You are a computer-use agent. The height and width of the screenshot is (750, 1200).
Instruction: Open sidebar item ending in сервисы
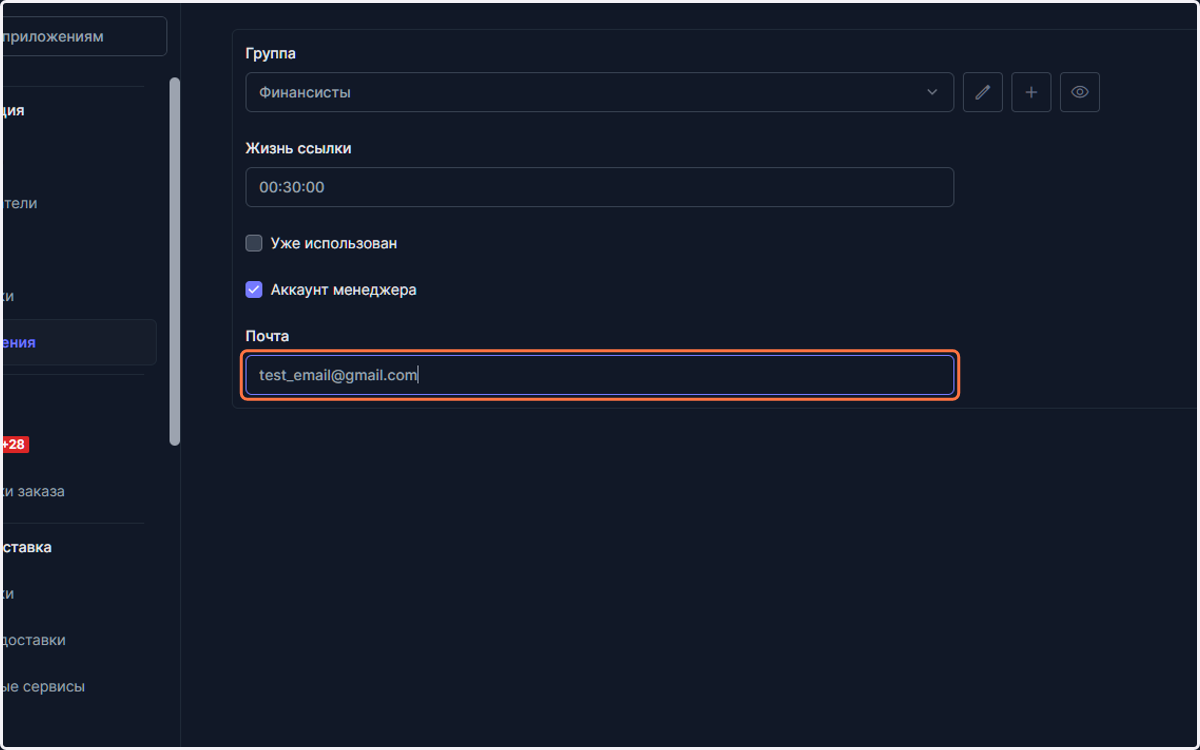coord(42,687)
